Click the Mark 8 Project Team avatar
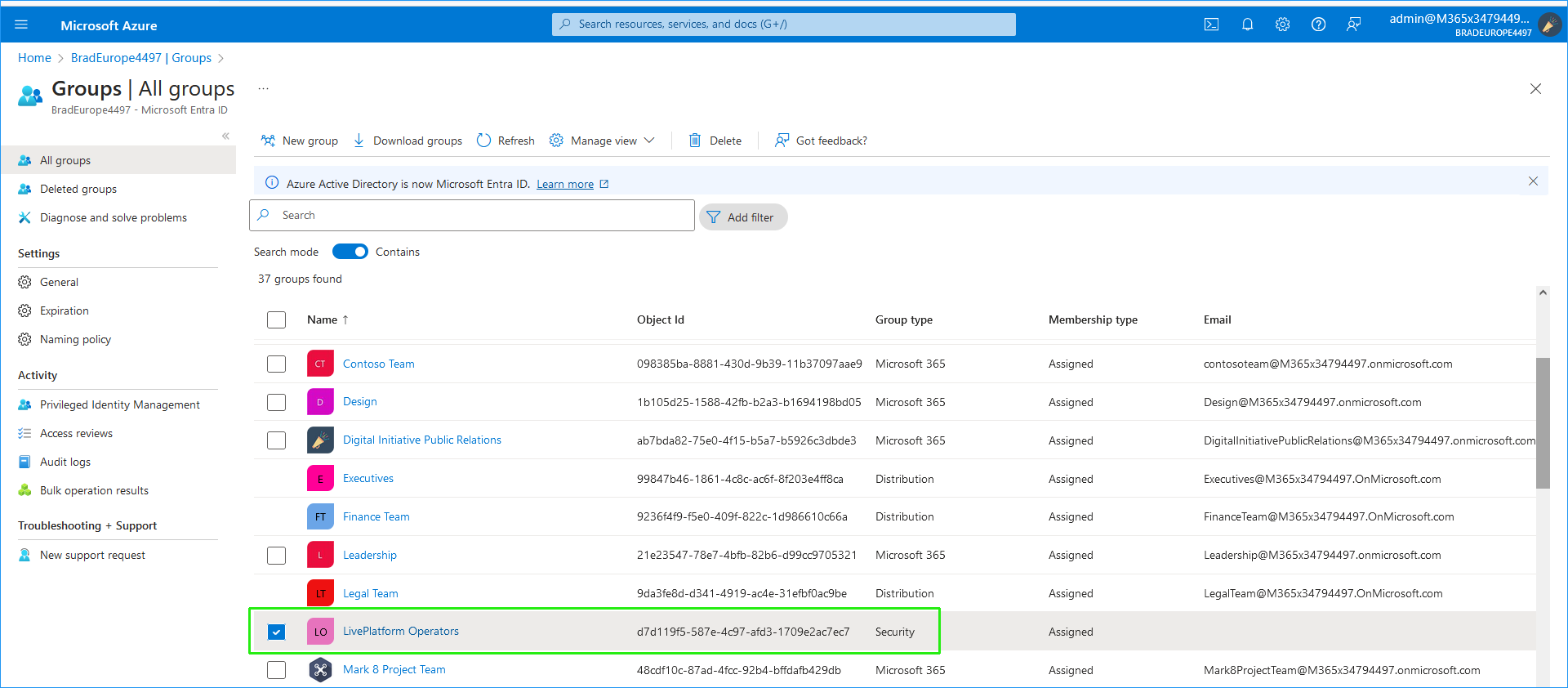Viewport: 1568px width, 688px height. click(320, 670)
